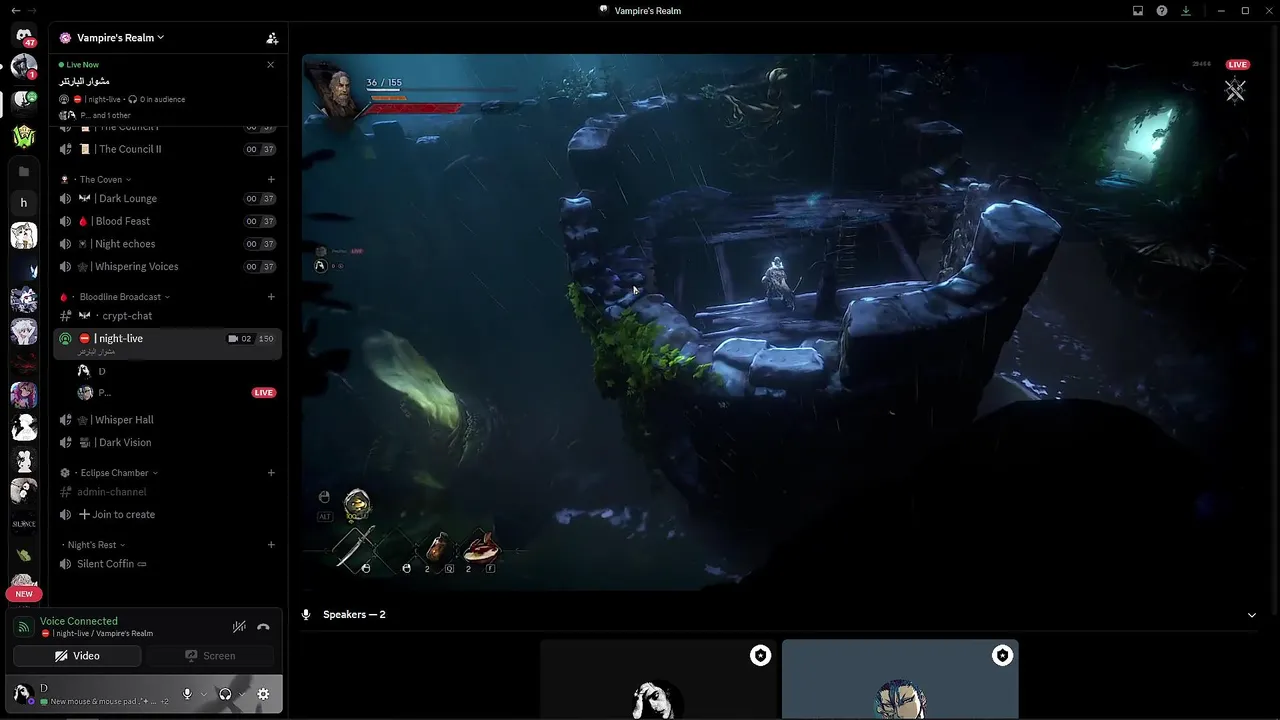Add a channel to The Coven category

(x=271, y=180)
